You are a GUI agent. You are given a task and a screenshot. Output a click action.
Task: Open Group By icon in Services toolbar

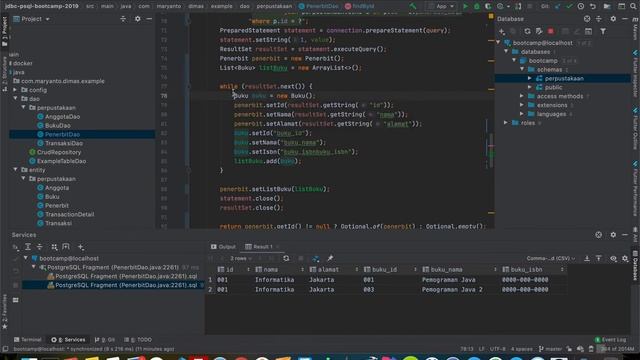(54, 247)
